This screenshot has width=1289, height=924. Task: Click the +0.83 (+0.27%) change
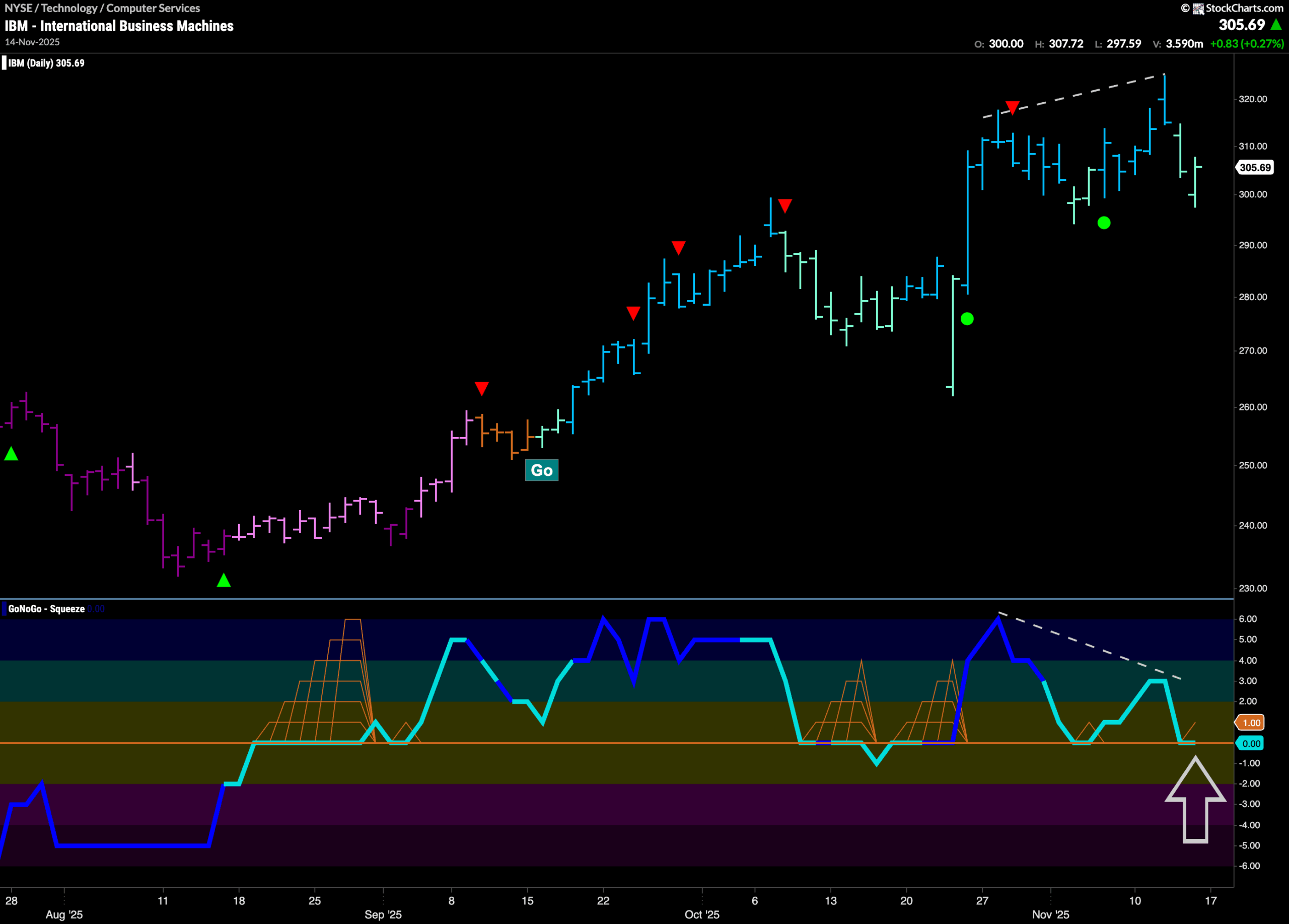(x=1247, y=44)
